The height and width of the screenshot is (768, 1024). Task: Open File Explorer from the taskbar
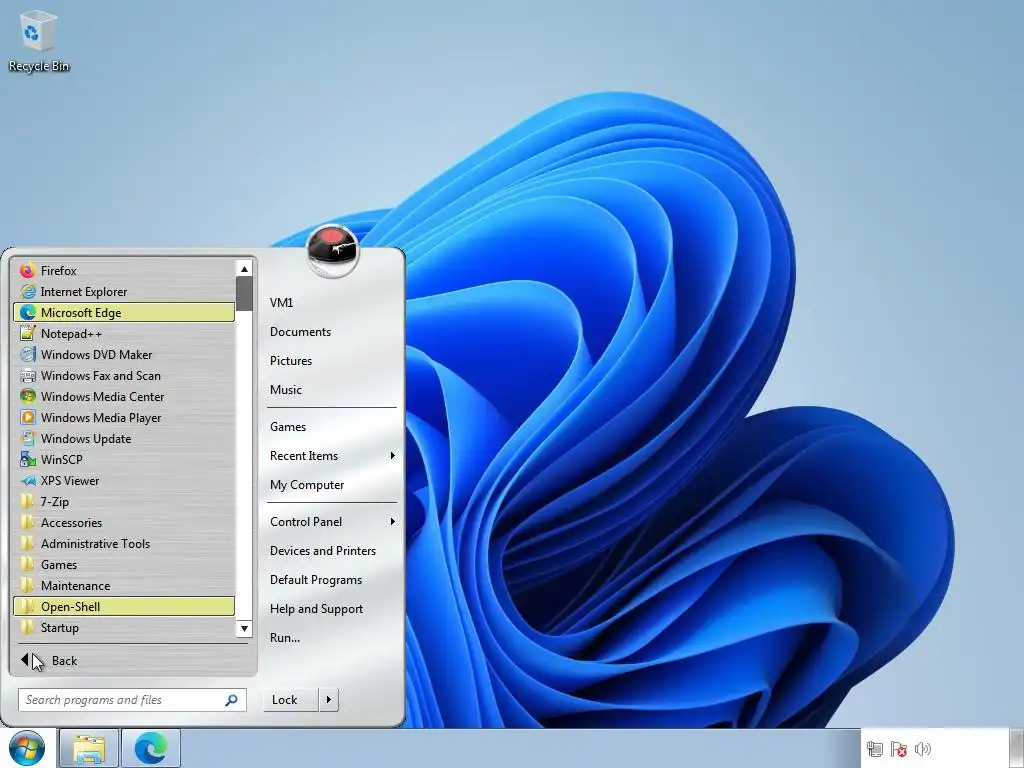89,748
